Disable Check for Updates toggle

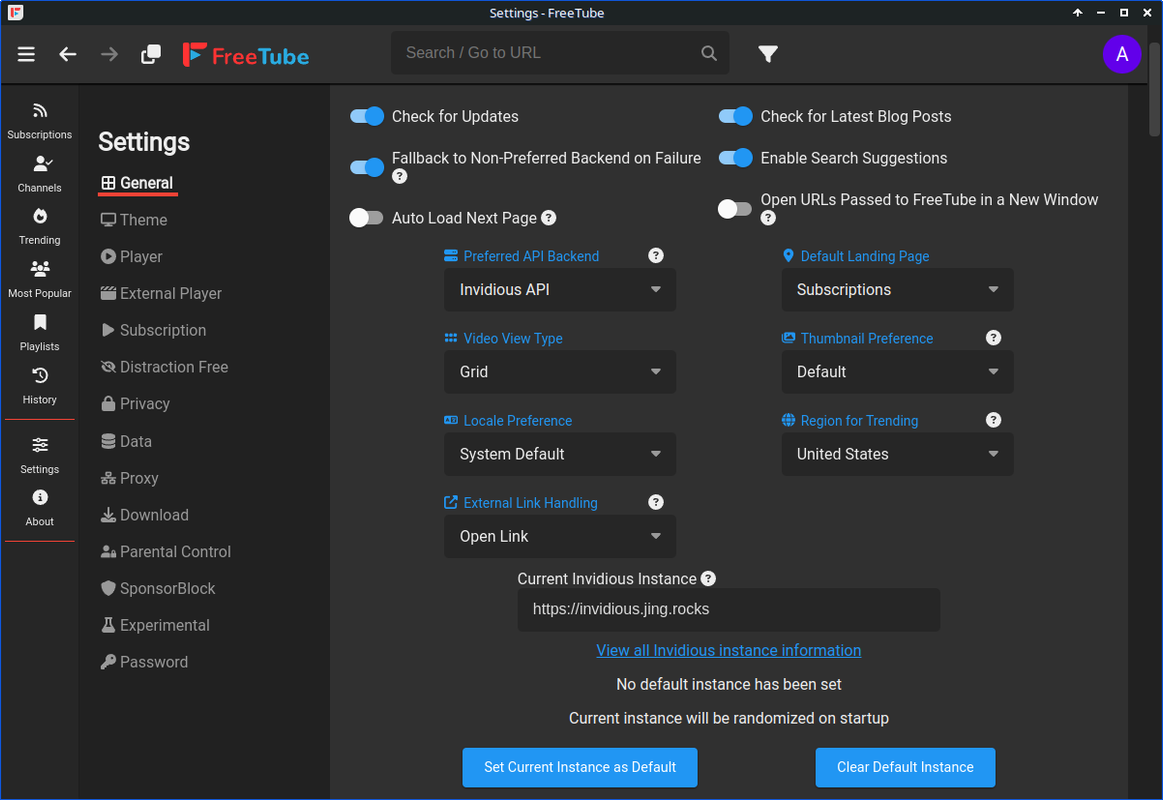point(366,116)
